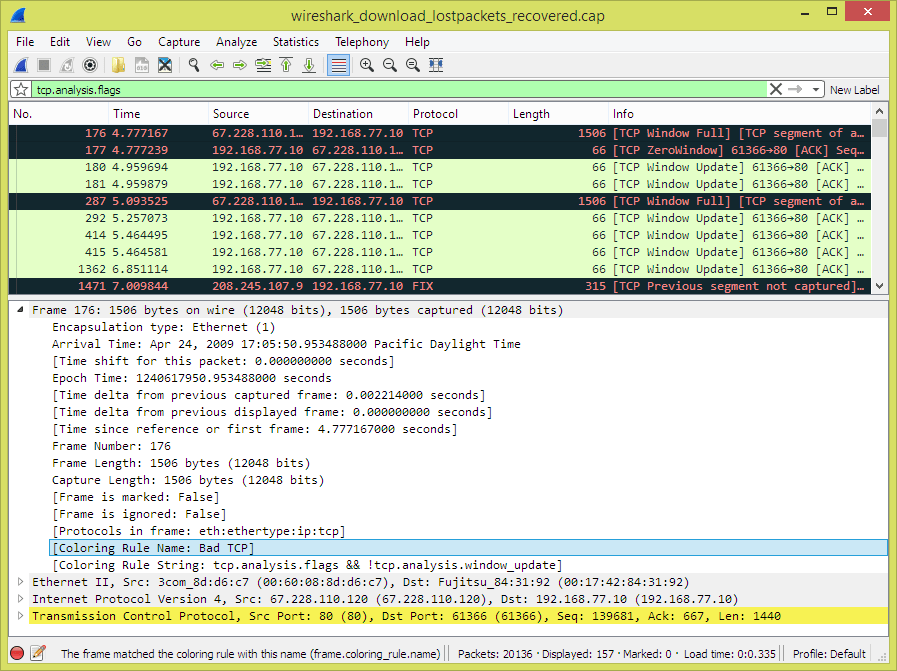Go to the first packet
Viewport: 897px width, 671px height.
point(286,65)
